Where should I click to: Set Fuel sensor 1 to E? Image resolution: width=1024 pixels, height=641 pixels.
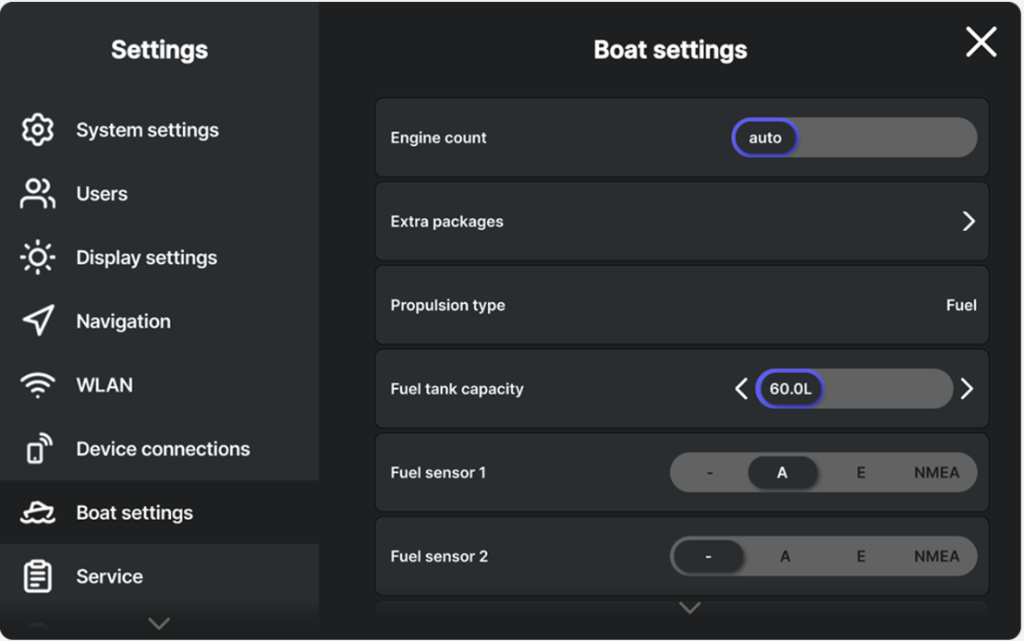point(861,473)
